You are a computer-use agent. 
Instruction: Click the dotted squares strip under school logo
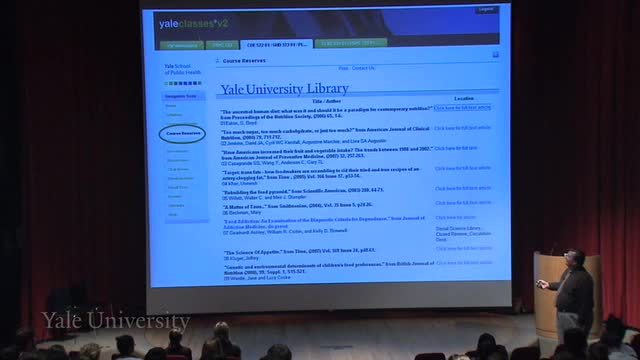(183, 83)
